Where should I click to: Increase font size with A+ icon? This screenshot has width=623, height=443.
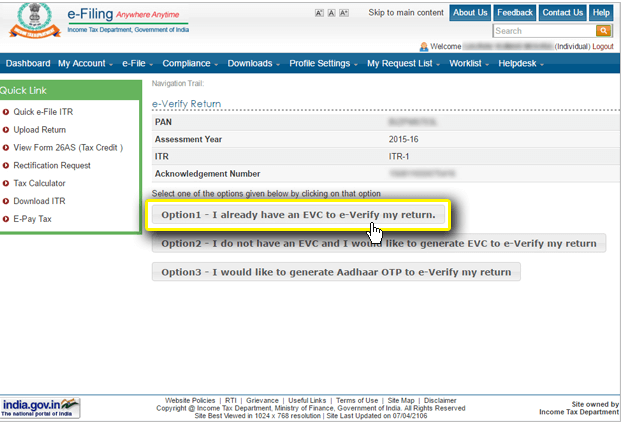344,13
